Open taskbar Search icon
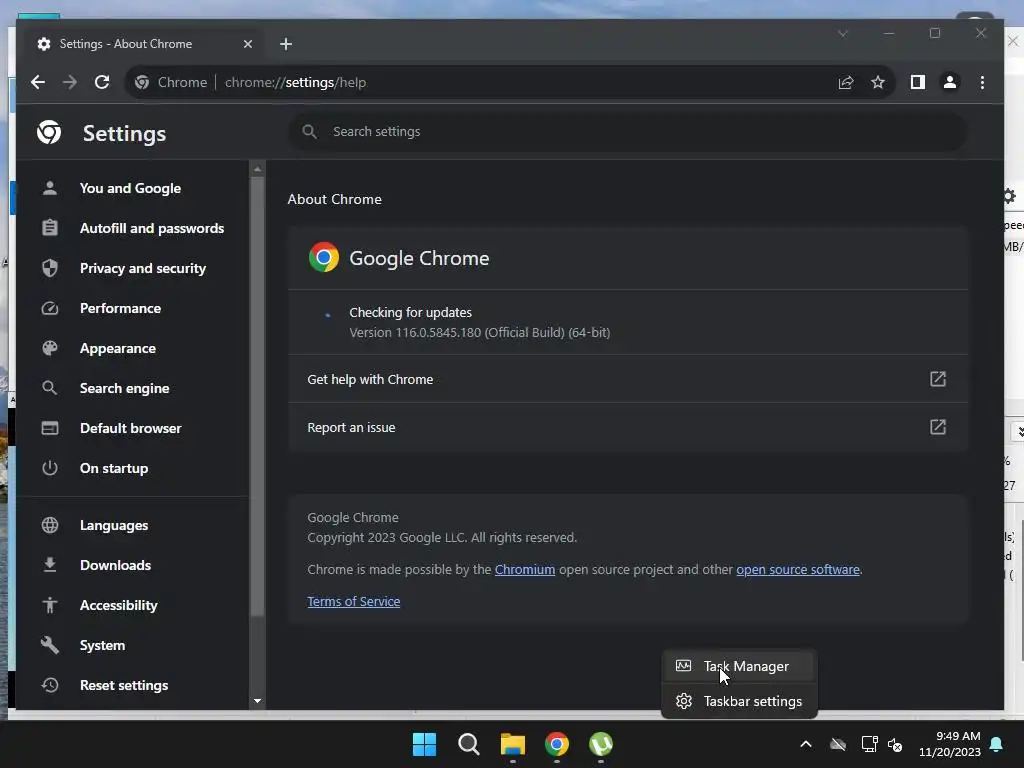Screen dimensions: 1024x768 click(x=468, y=744)
